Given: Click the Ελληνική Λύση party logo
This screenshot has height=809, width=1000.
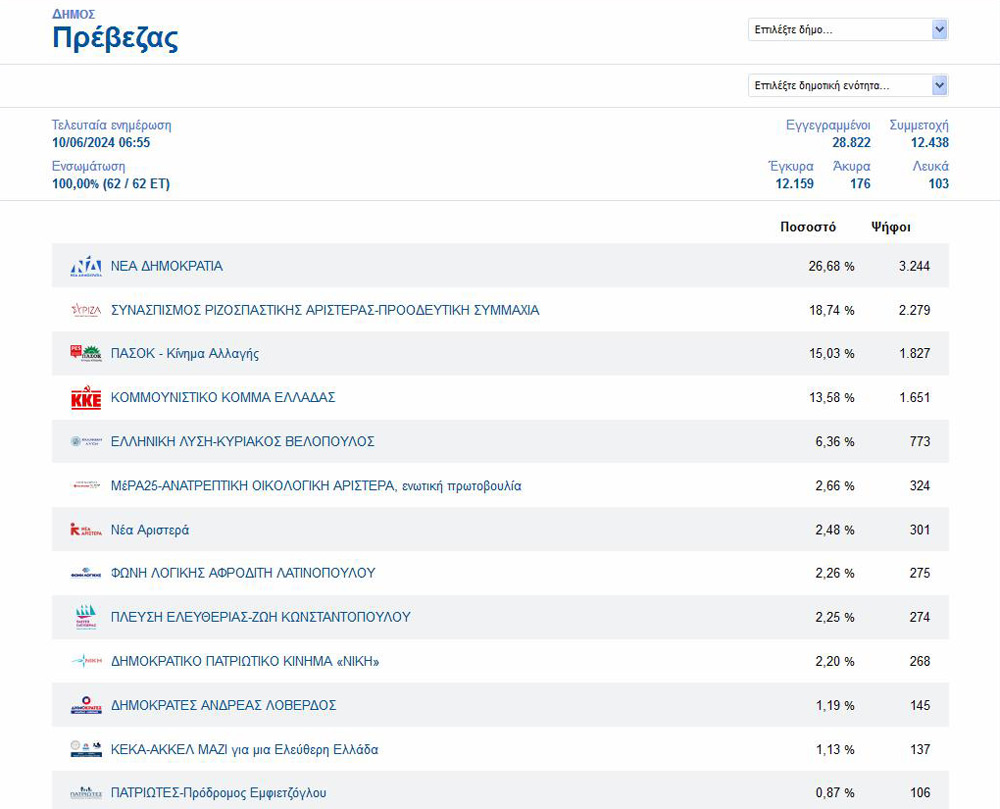Looking at the screenshot, I should pos(86,442).
